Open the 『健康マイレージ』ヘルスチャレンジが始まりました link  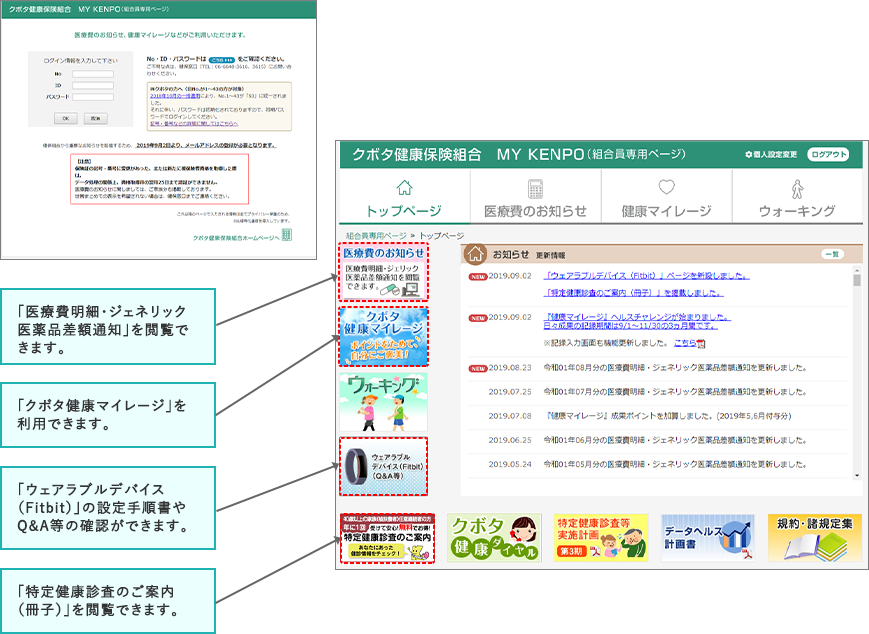tap(637, 317)
